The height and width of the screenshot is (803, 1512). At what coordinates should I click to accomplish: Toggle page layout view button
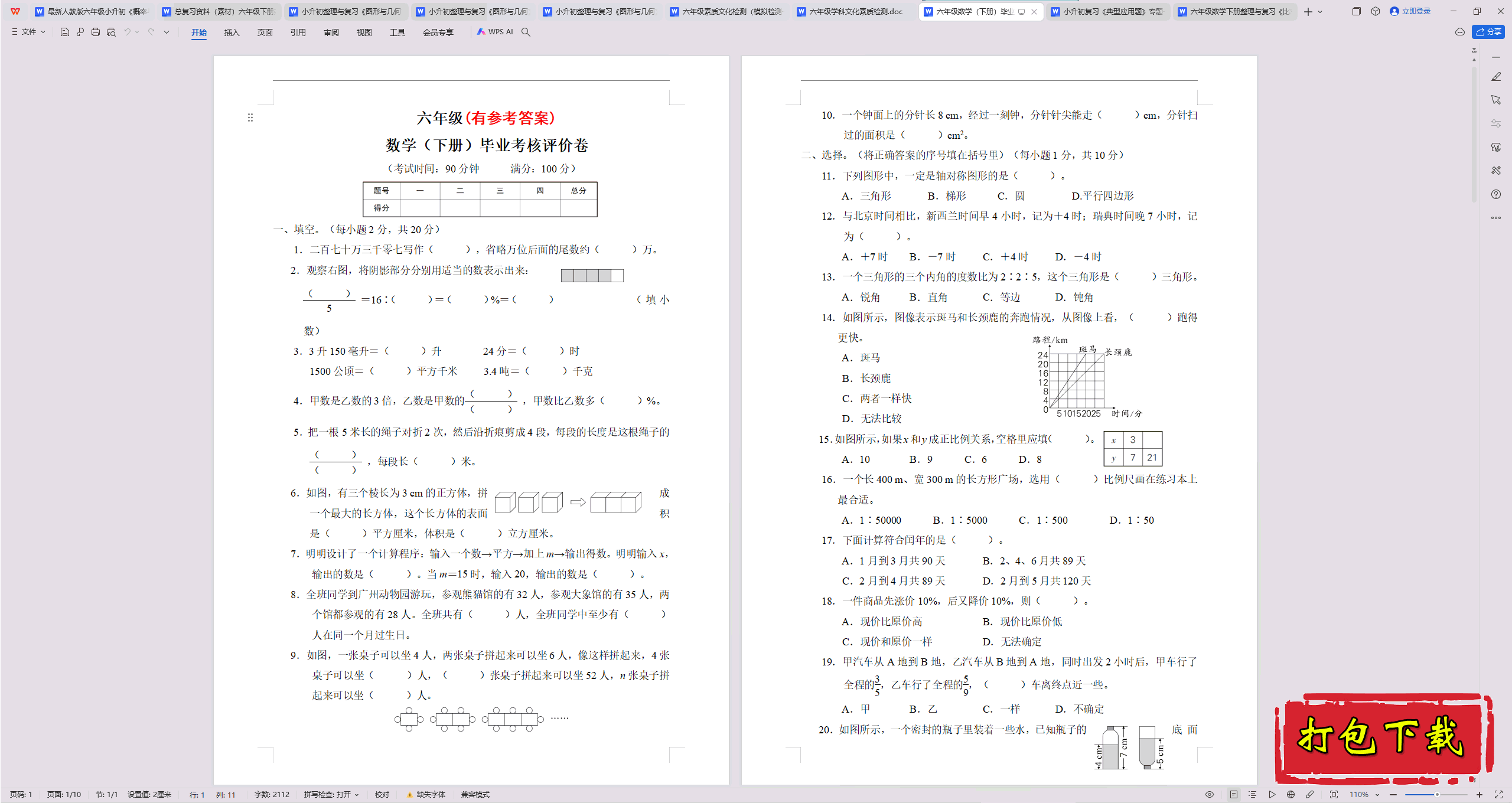click(x=1234, y=795)
